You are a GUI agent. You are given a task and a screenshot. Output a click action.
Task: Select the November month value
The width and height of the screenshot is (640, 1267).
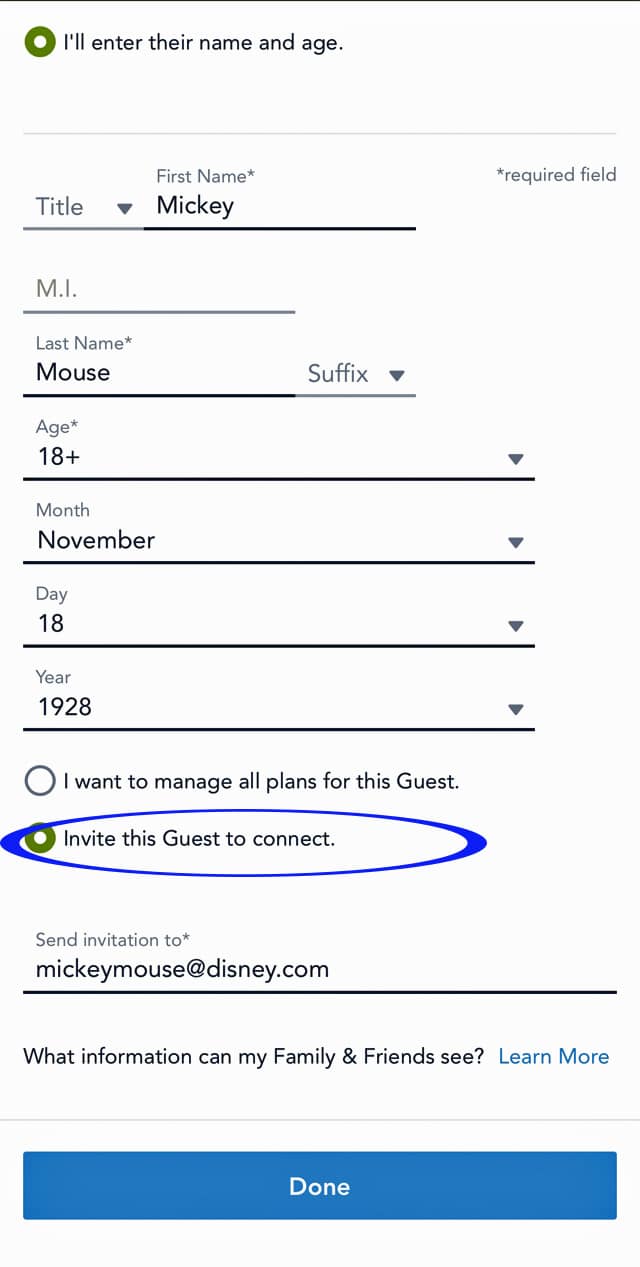pyautogui.click(x=96, y=540)
